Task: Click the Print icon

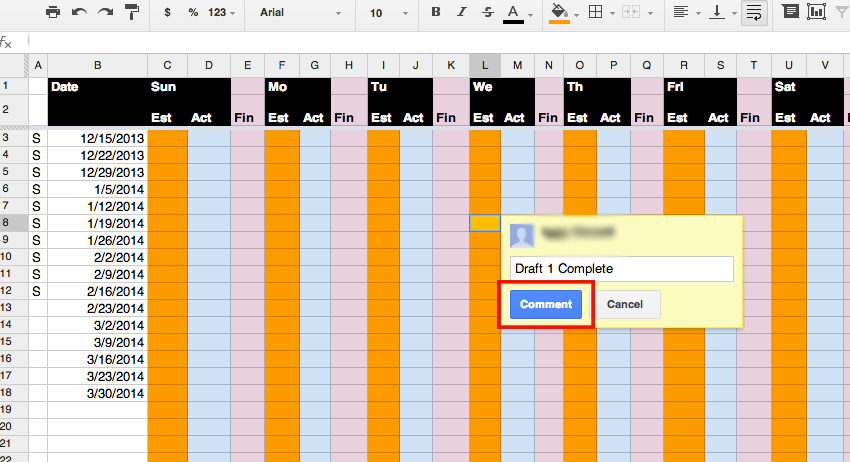Action: pyautogui.click(x=53, y=12)
